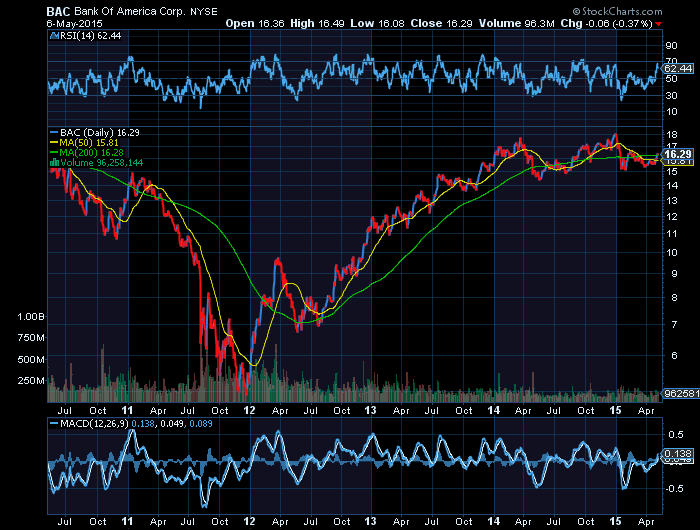Click the 250M volume axis label
This screenshot has width=700, height=530.
tap(31, 380)
